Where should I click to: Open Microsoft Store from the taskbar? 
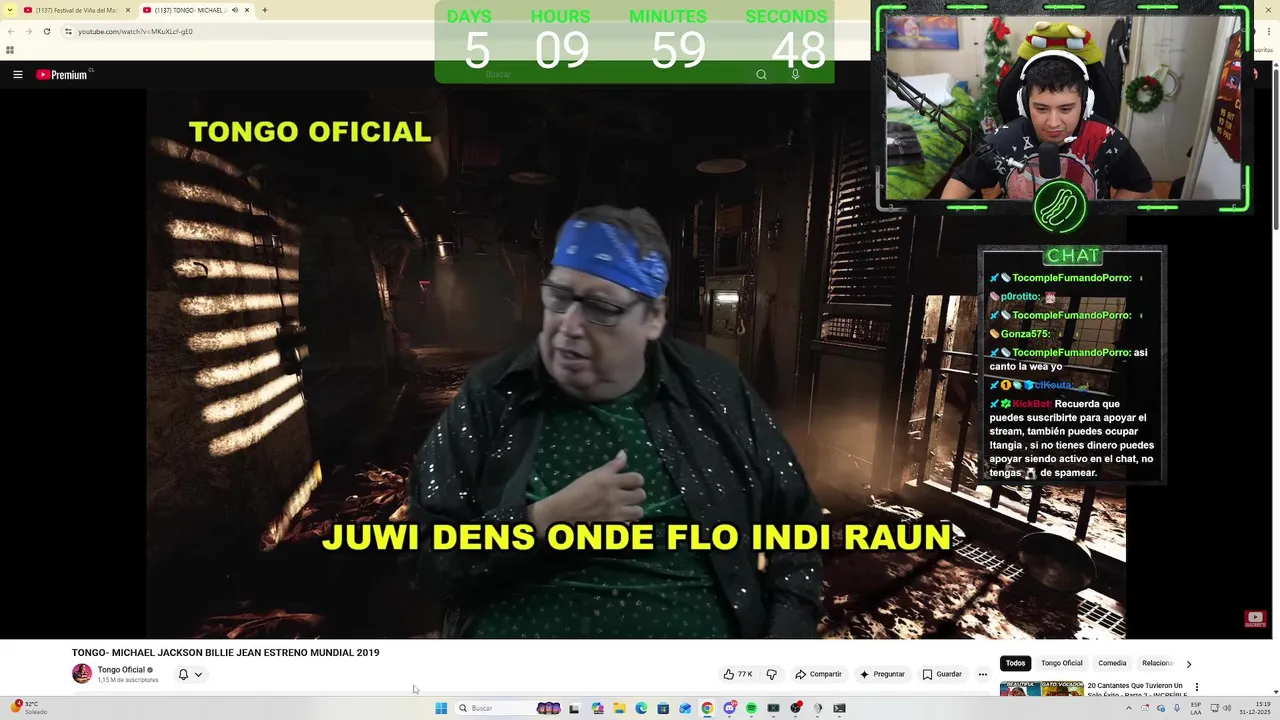click(x=663, y=708)
